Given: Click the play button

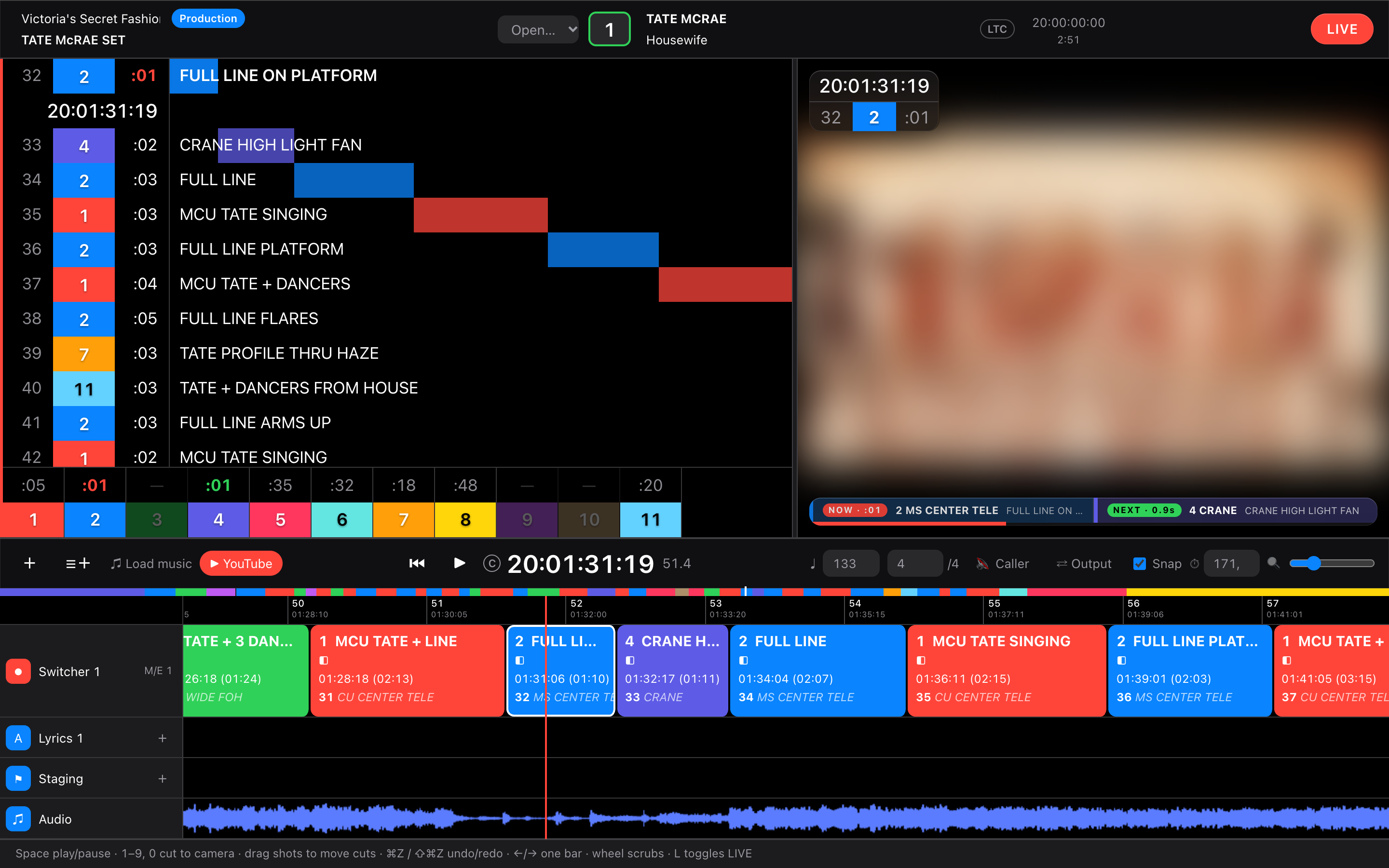Looking at the screenshot, I should [459, 563].
